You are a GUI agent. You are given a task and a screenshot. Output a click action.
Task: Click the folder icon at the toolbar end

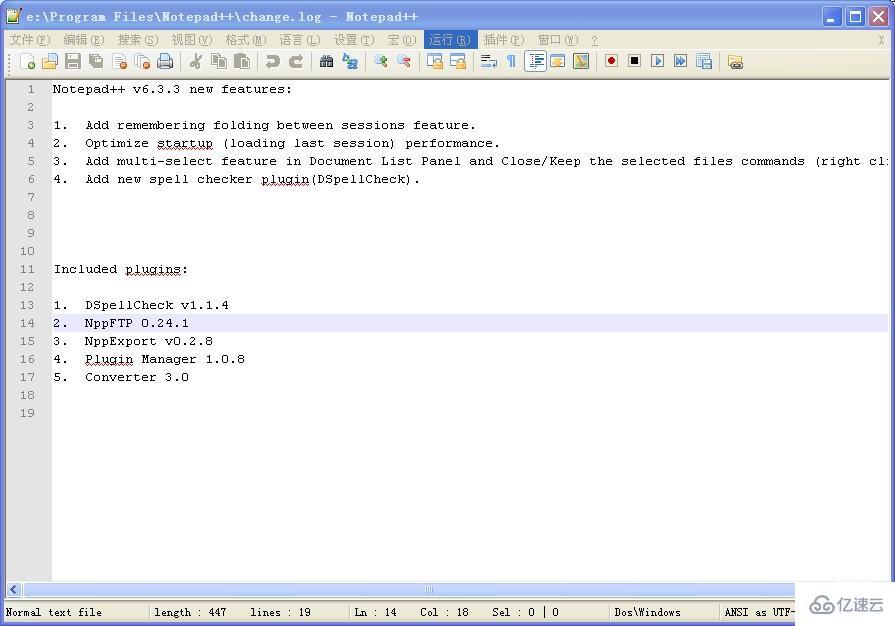(x=735, y=62)
